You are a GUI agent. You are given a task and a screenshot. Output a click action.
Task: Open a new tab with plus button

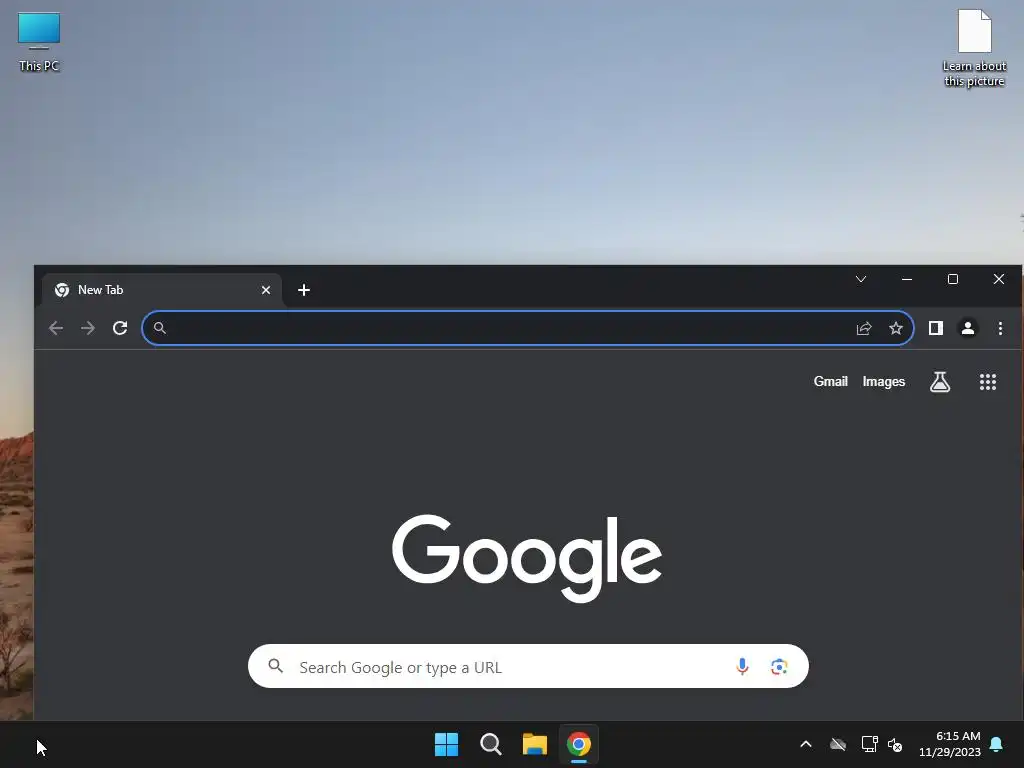(304, 290)
